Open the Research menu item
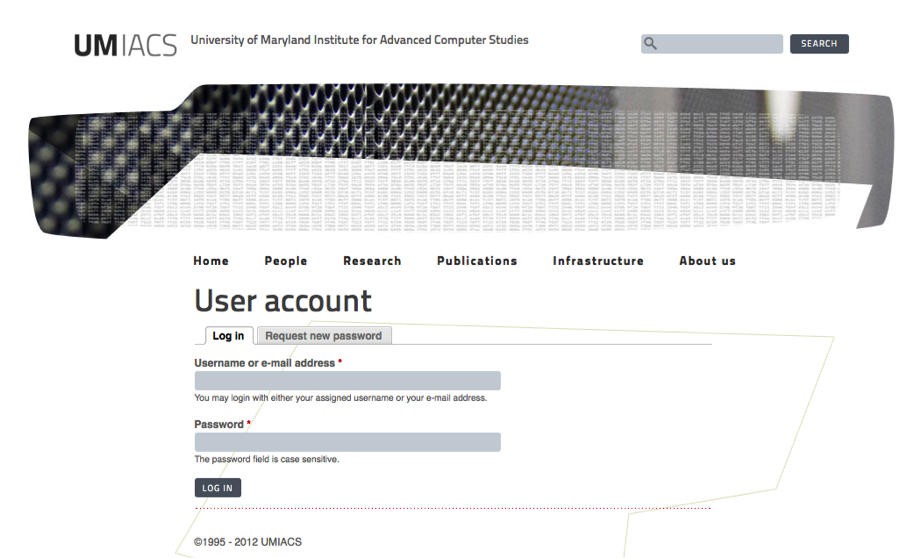The width and height of the screenshot is (900, 558). click(372, 261)
